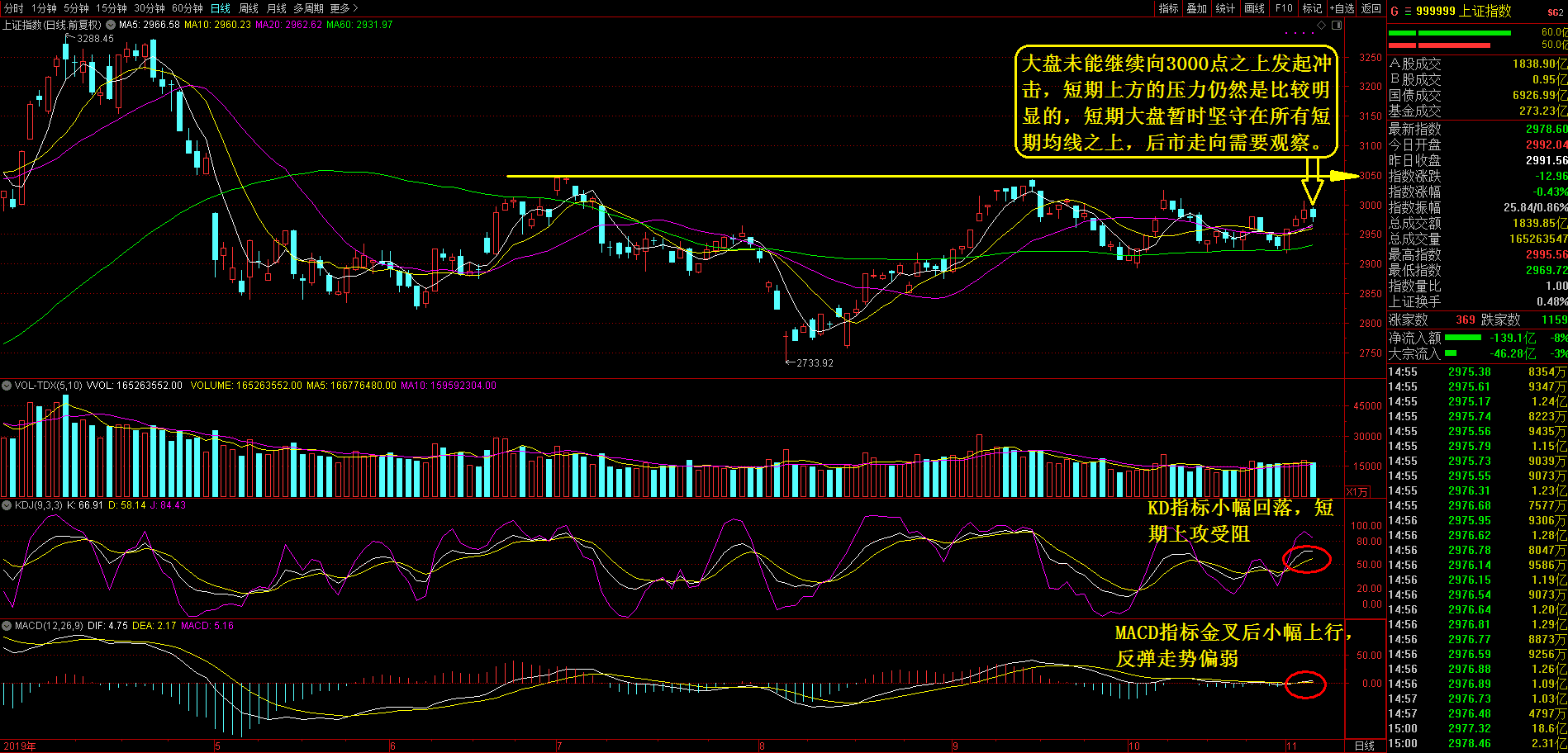1568x753 pixels.
Task: Expand the 更多 more periods menu
Action: [x=344, y=8]
